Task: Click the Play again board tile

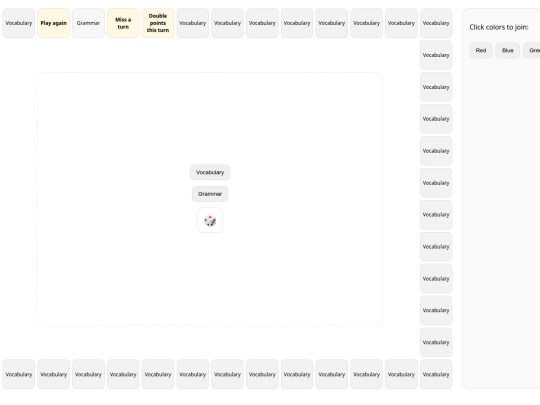Action: click(53, 23)
